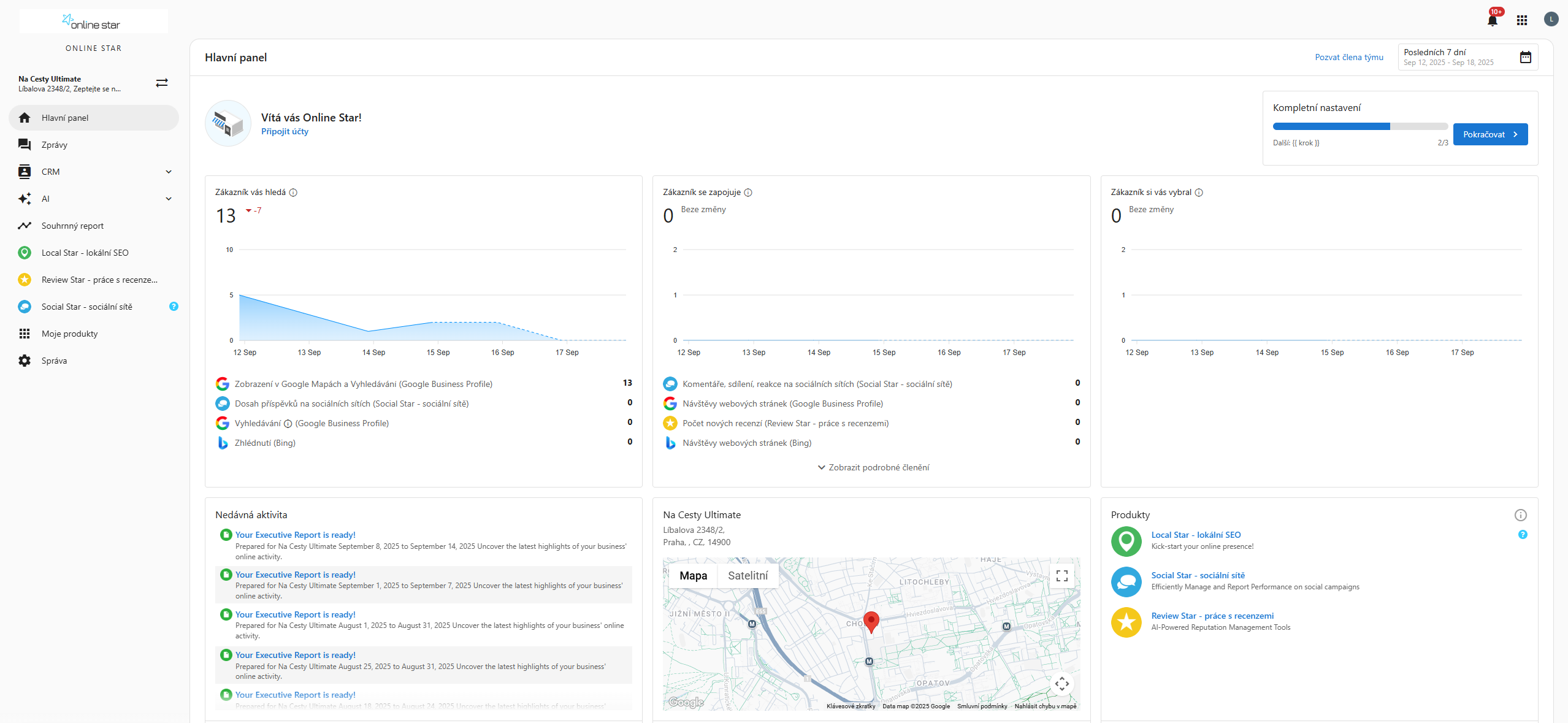Click the switch-location arrows icon

[162, 83]
